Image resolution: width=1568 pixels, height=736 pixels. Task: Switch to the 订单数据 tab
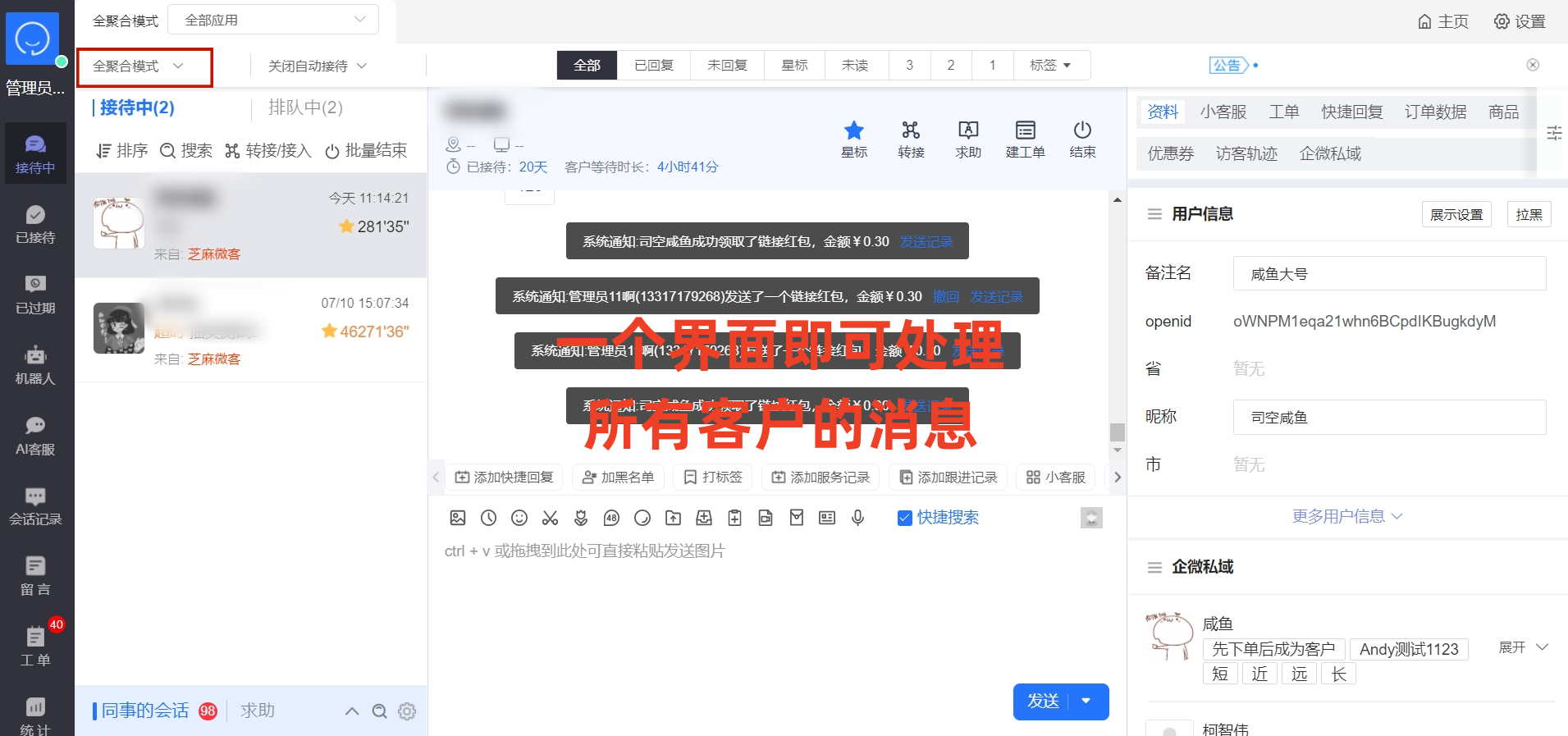pyautogui.click(x=1435, y=112)
